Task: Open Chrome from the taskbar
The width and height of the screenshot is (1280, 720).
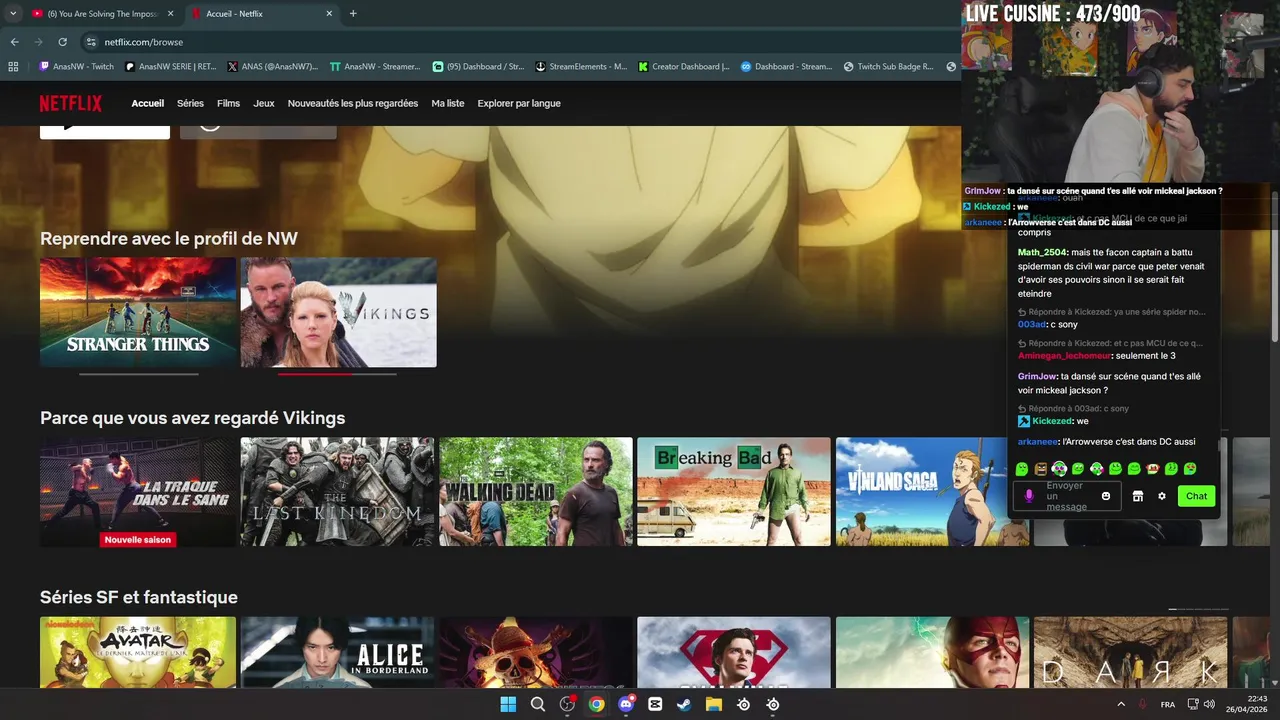Action: pyautogui.click(x=596, y=704)
